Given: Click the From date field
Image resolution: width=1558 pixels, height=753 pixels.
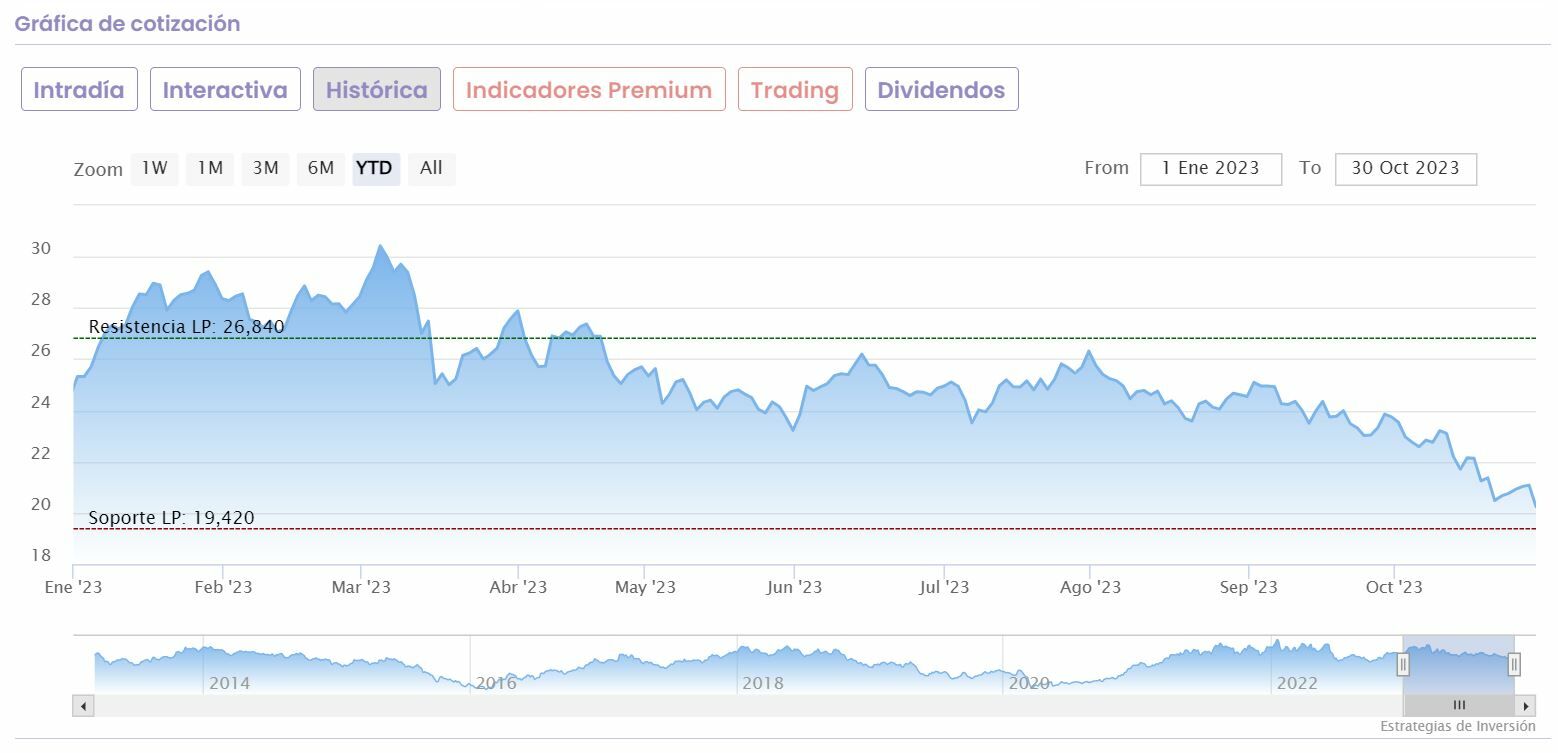Looking at the screenshot, I should (1210, 169).
